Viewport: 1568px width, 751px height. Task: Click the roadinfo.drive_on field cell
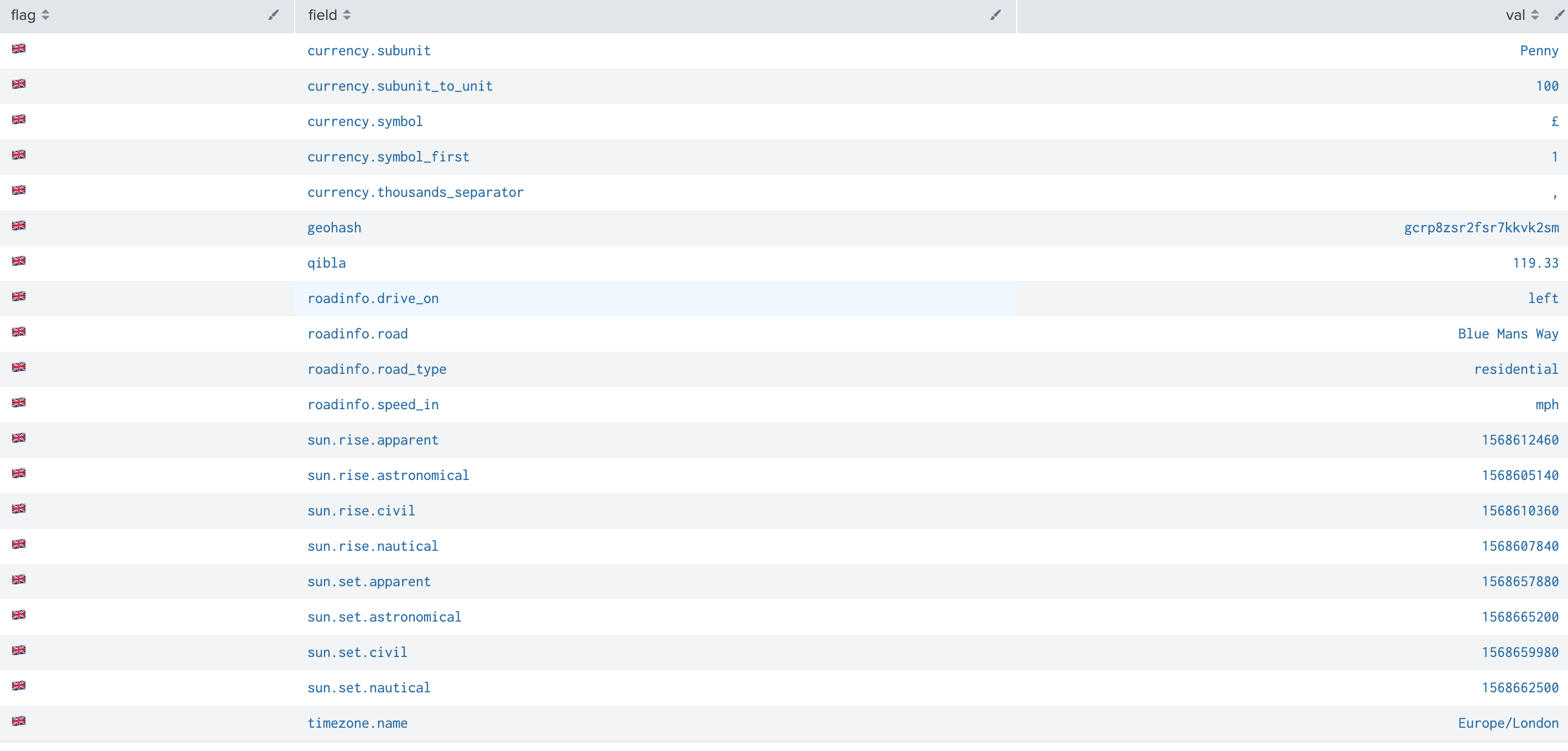(373, 299)
